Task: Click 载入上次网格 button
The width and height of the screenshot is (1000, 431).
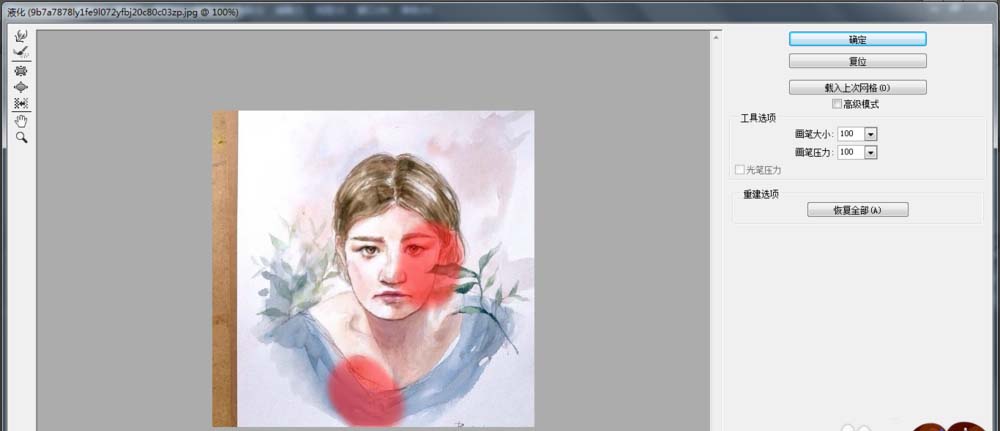Action: [x=857, y=88]
